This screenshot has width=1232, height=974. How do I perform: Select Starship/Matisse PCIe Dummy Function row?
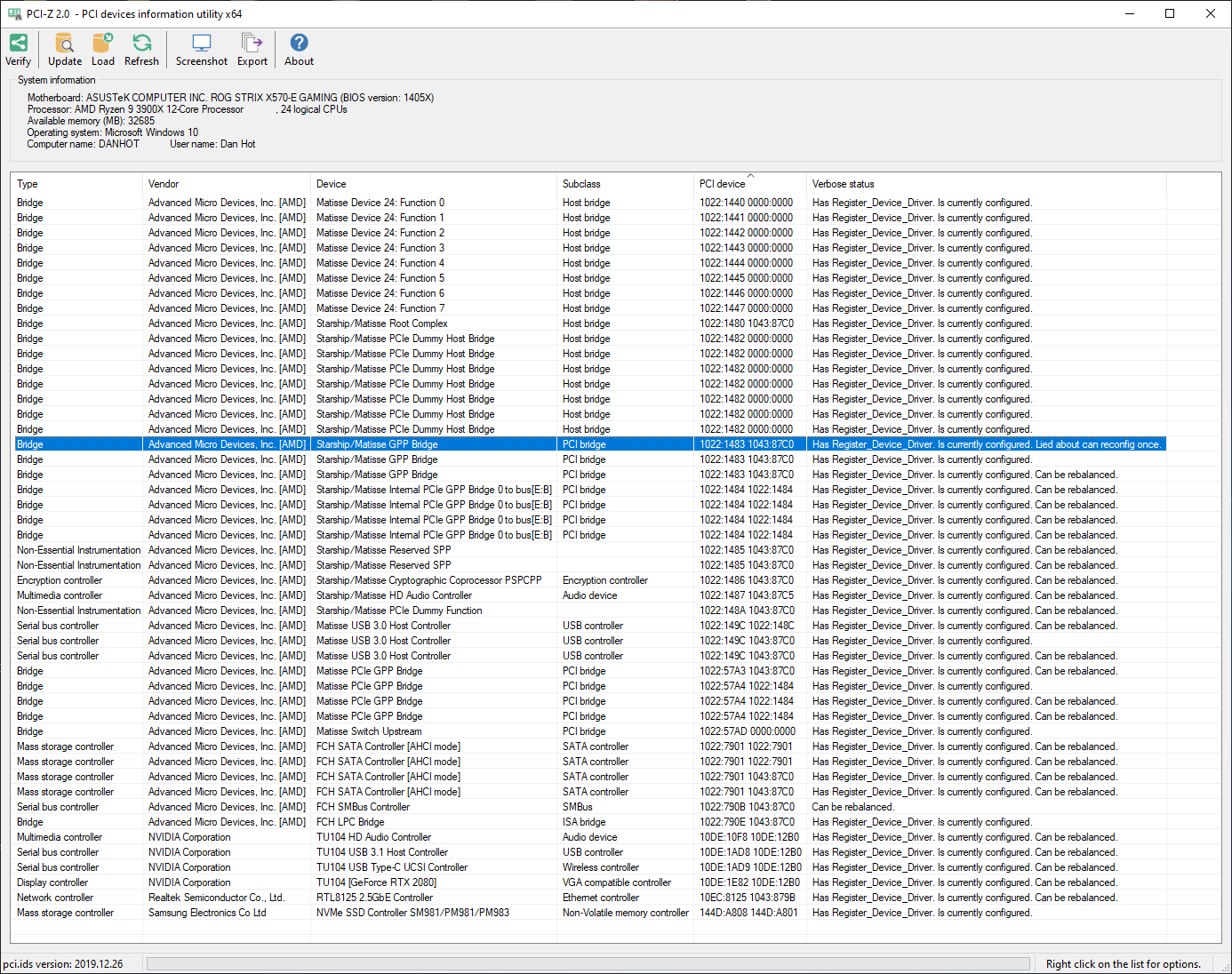[590, 611]
